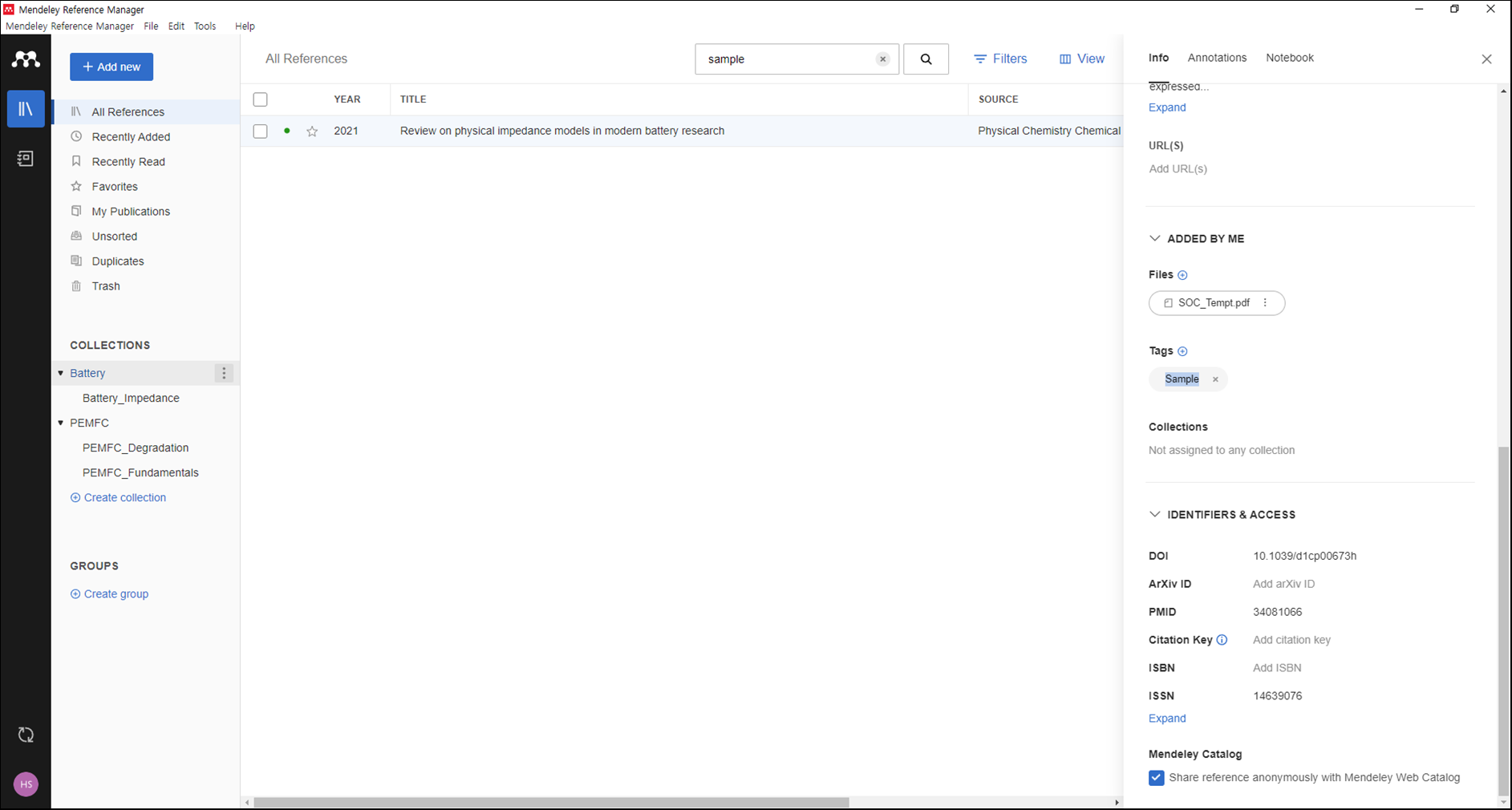Click Create collection link

[118, 498]
